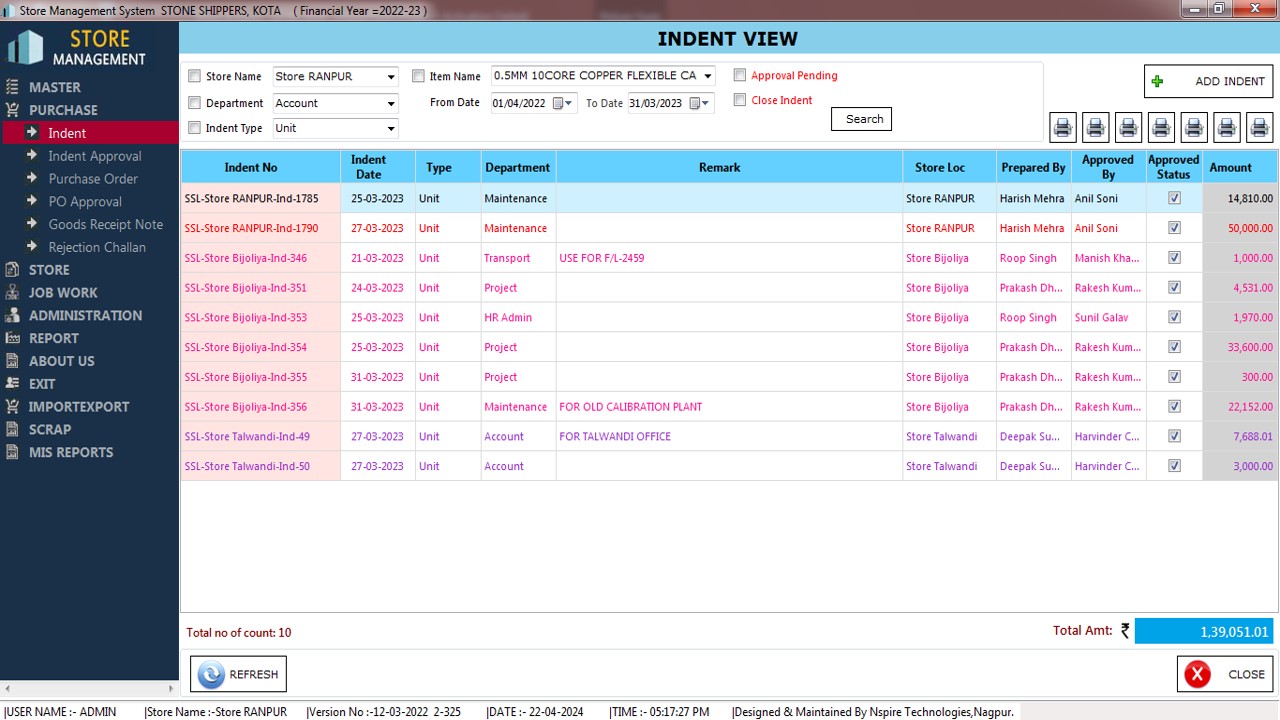Click the last printer icon on right
Screen dimensions: 1280x720
coord(1259,127)
